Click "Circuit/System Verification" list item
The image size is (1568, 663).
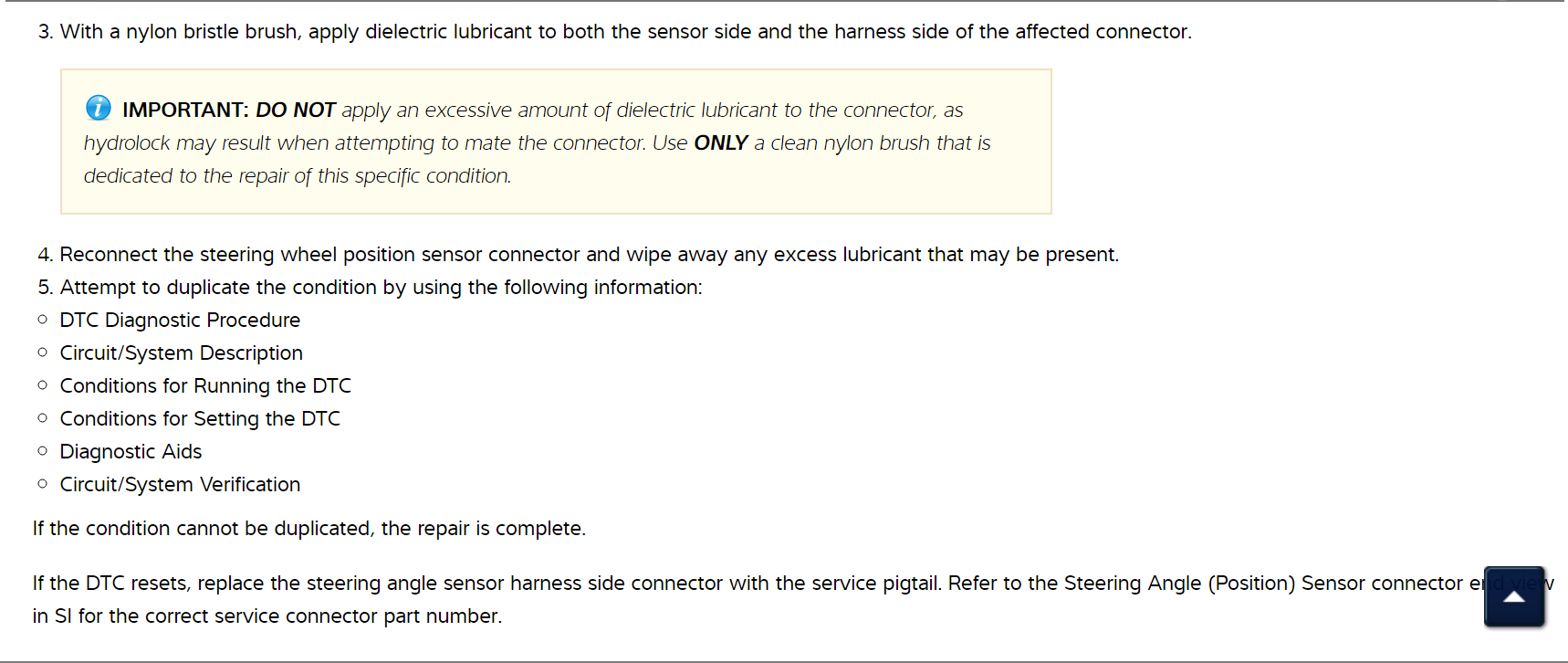[180, 484]
